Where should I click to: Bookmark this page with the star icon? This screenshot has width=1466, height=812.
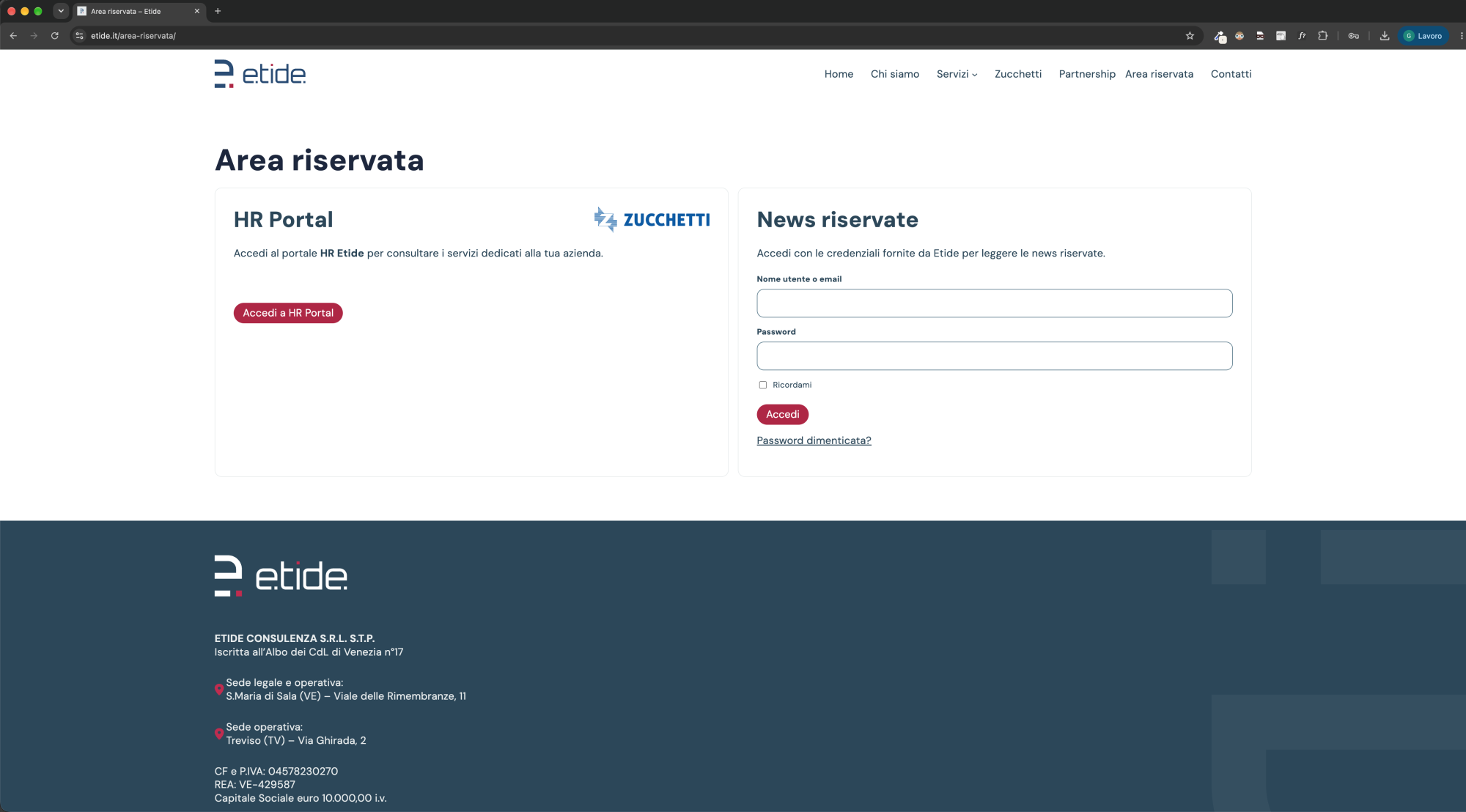pyautogui.click(x=1190, y=36)
